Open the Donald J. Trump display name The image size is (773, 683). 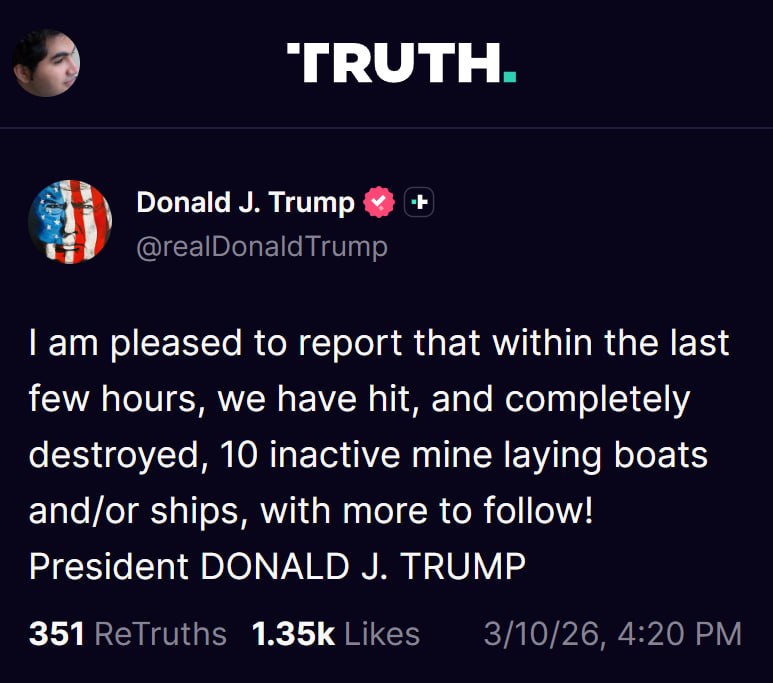pyautogui.click(x=245, y=203)
